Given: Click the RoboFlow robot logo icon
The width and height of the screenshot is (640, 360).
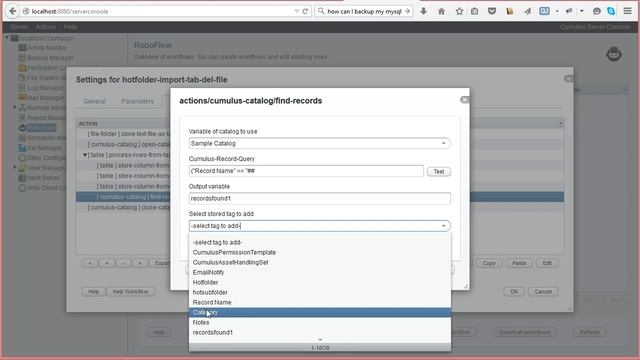Looking at the screenshot, I should click(x=613, y=54).
